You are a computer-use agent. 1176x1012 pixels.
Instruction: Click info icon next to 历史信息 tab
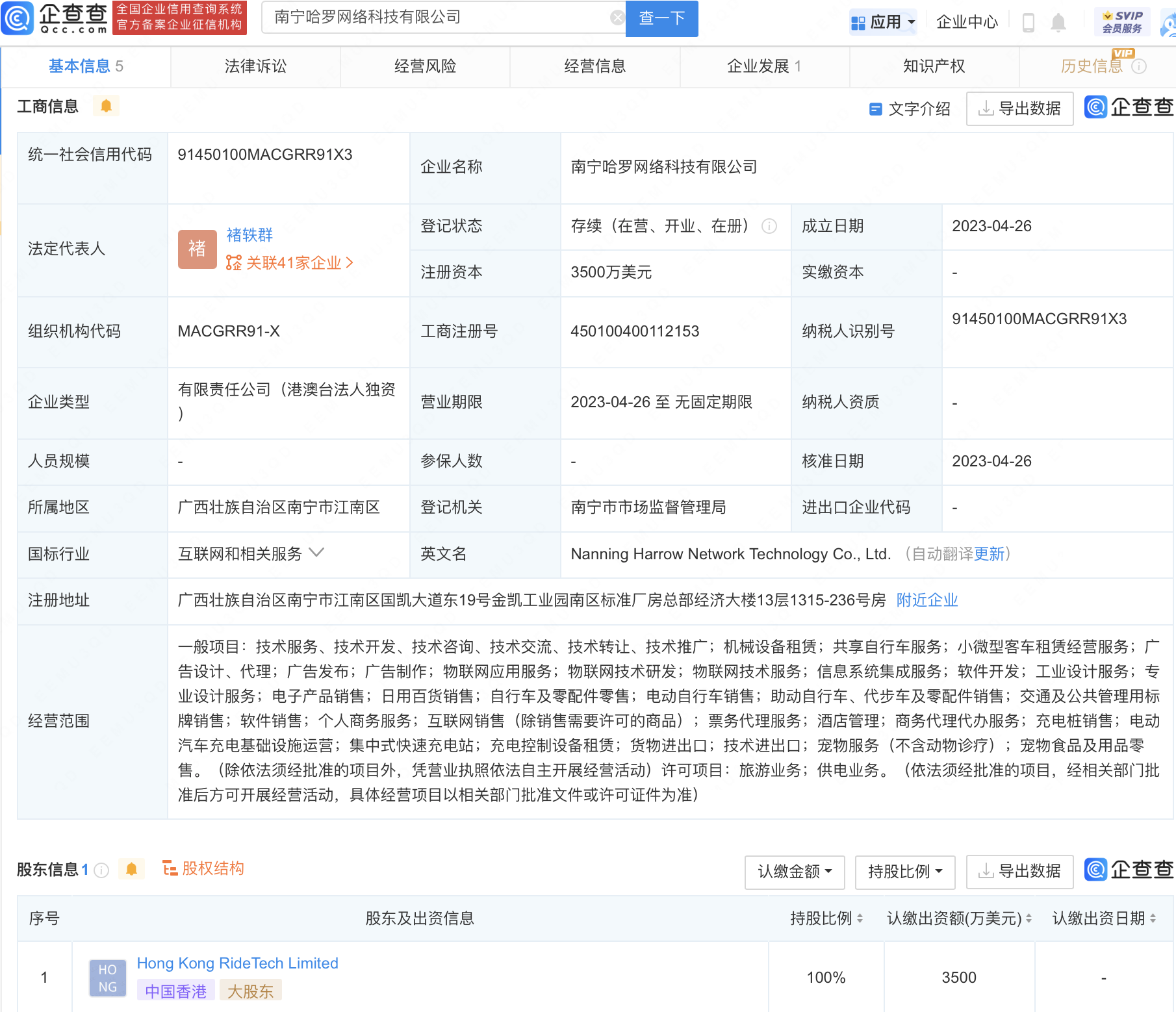[x=1139, y=66]
